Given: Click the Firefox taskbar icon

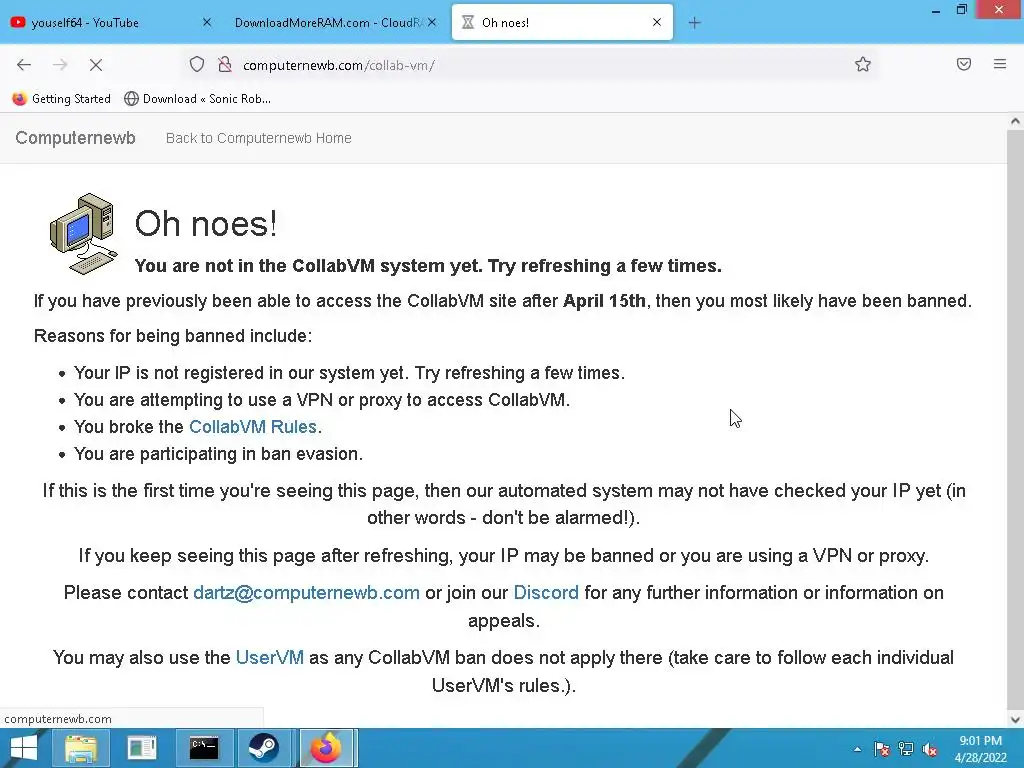Looking at the screenshot, I should [326, 748].
